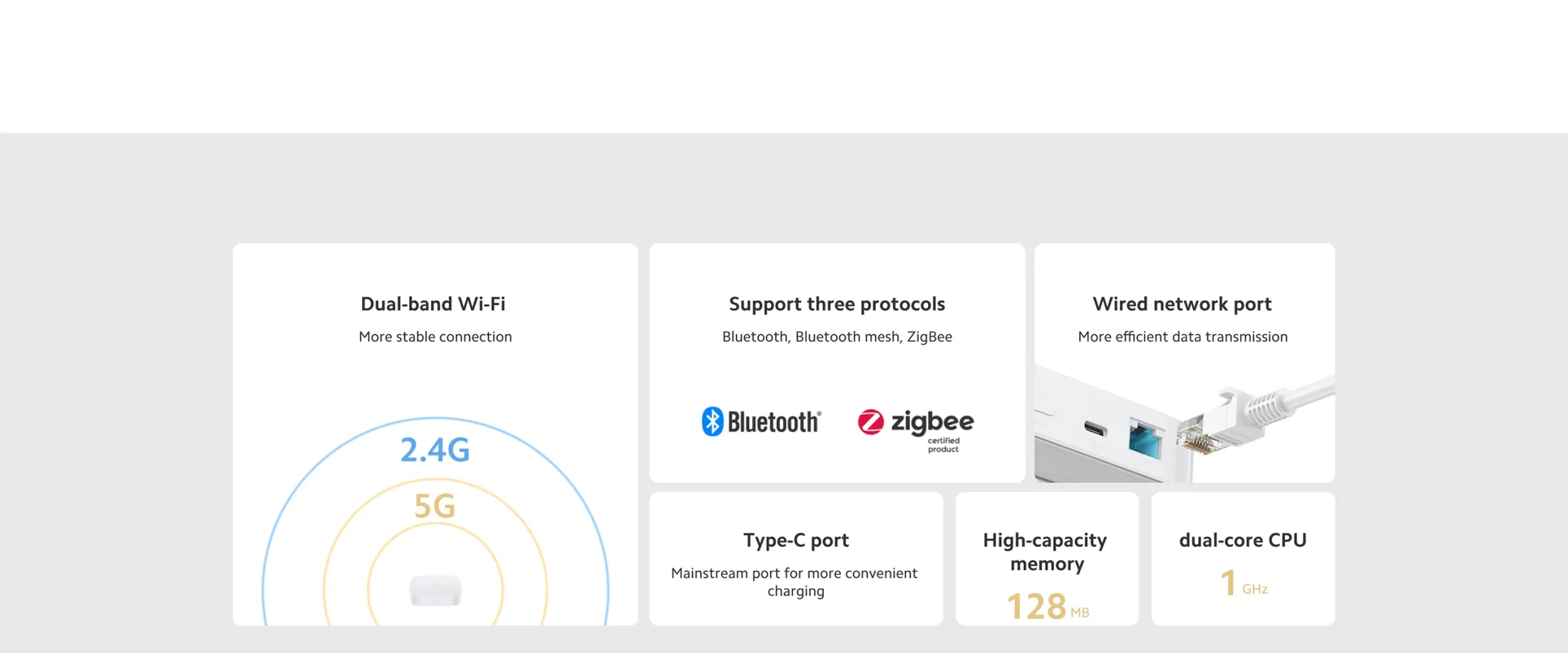Click the gold 5G band label
Image resolution: width=1568 pixels, height=653 pixels.
pyautogui.click(x=435, y=506)
